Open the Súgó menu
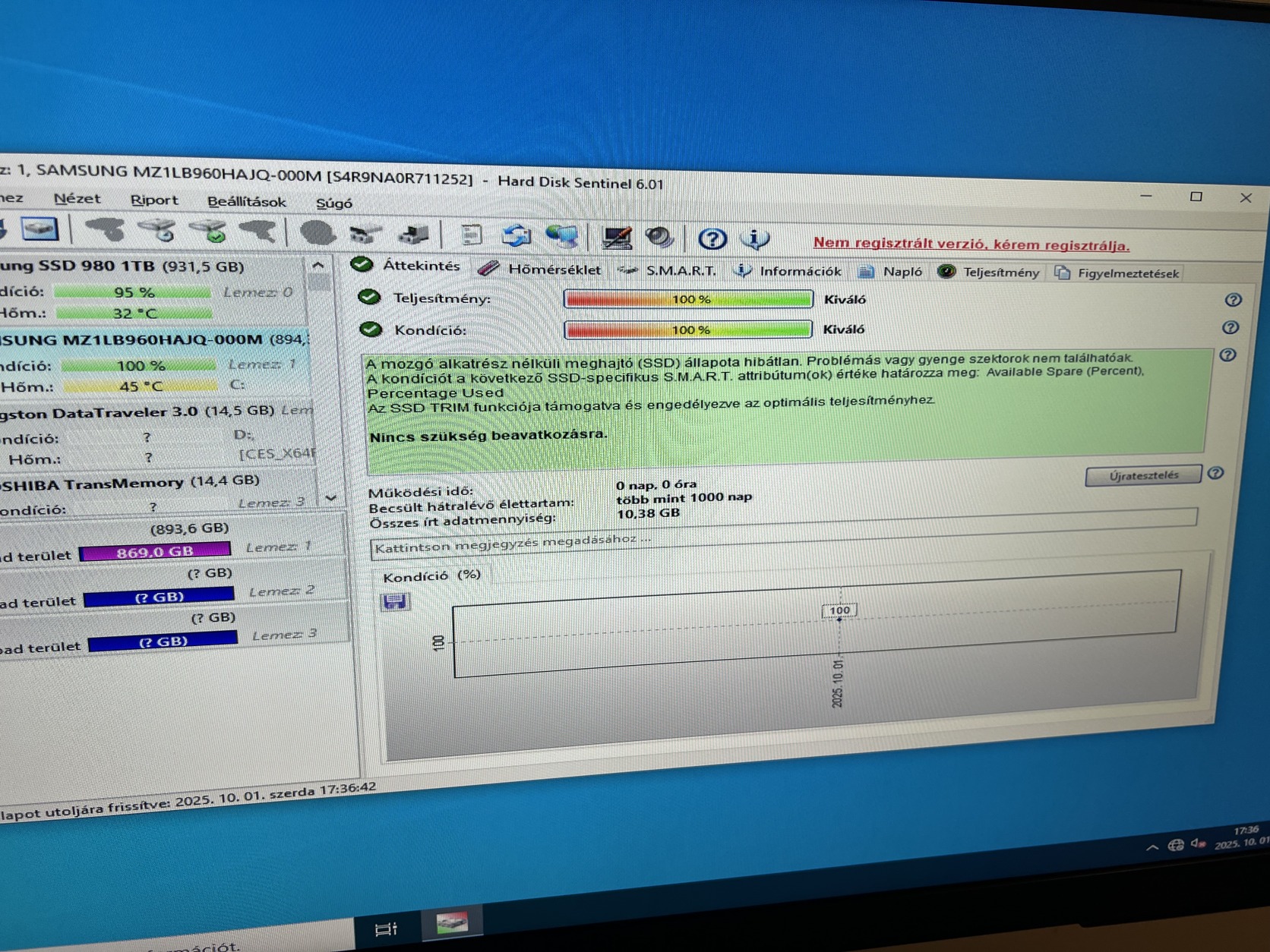 pos(334,203)
